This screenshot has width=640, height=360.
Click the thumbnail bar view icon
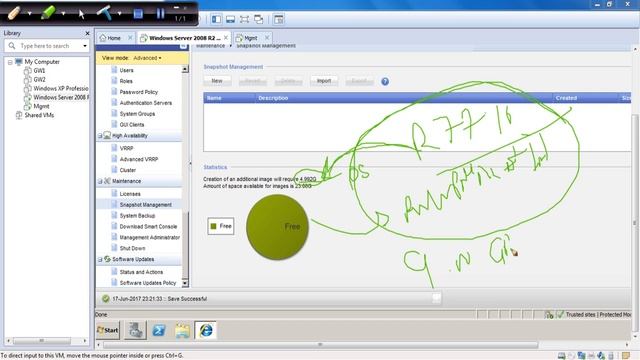click(230, 19)
